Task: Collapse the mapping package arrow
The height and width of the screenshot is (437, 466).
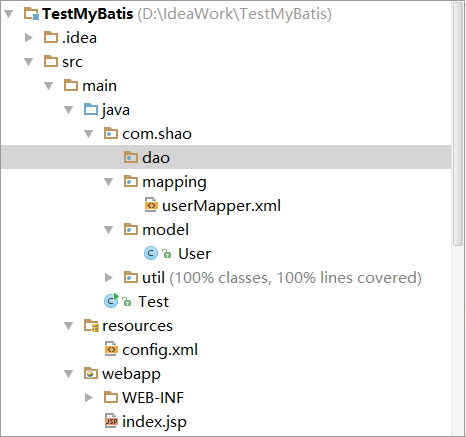Action: pyautogui.click(x=109, y=182)
